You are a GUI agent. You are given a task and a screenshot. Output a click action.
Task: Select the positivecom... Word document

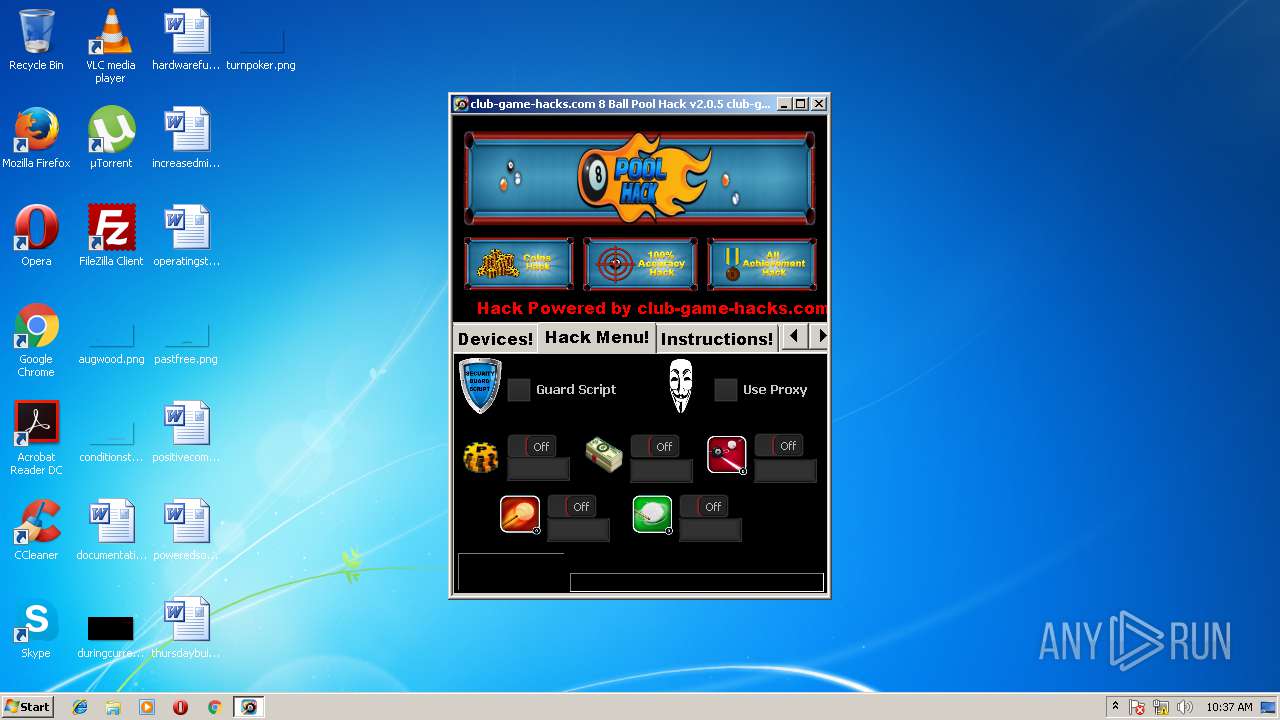point(186,432)
